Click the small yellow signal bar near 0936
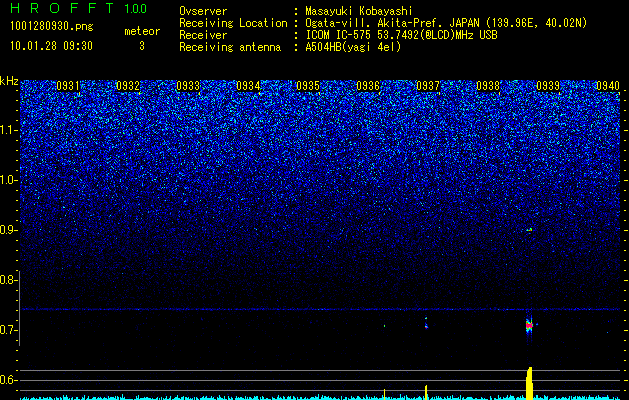 click(x=384, y=394)
